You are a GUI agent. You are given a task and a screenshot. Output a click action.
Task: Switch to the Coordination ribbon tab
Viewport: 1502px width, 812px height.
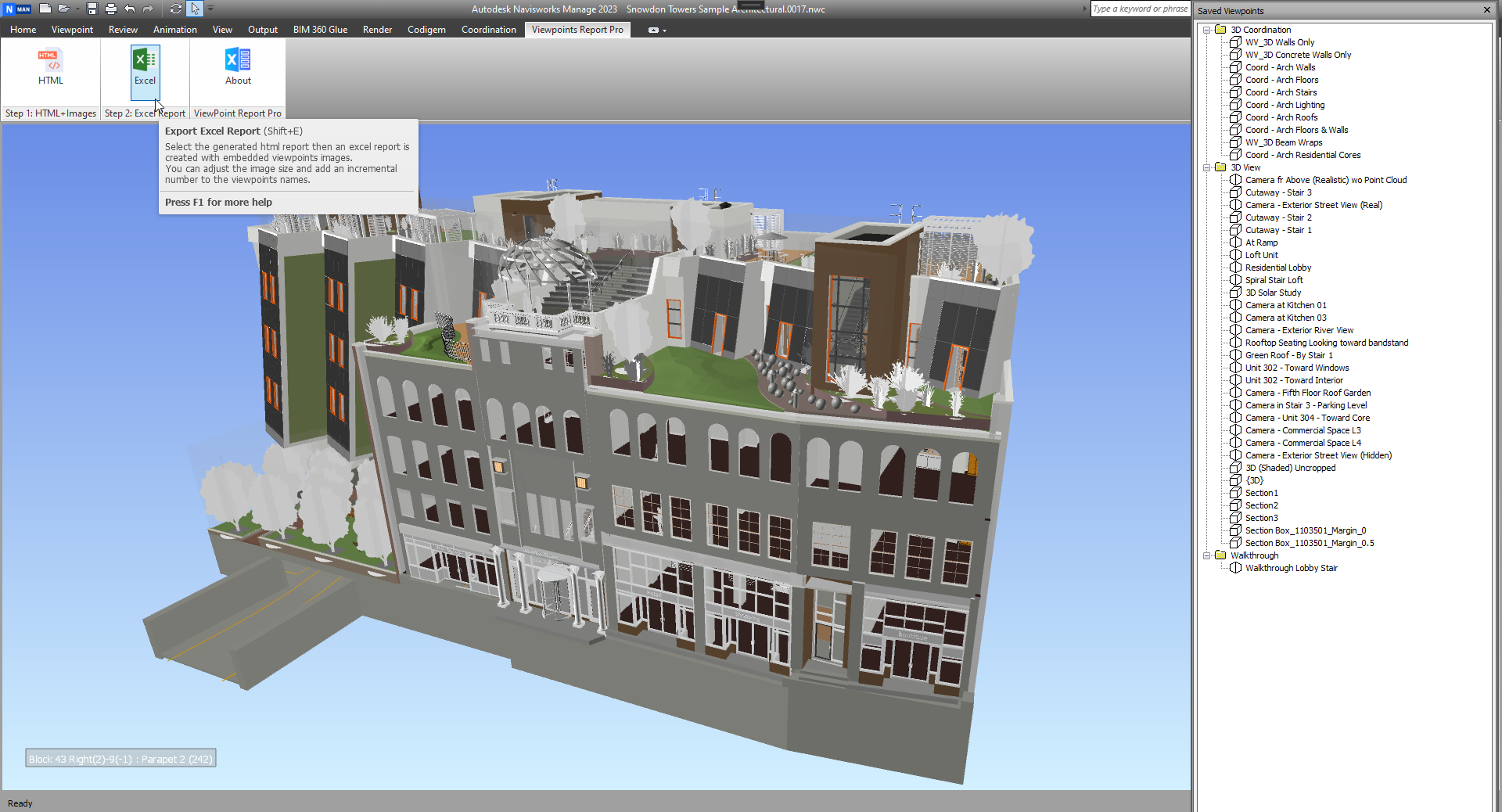(488, 30)
